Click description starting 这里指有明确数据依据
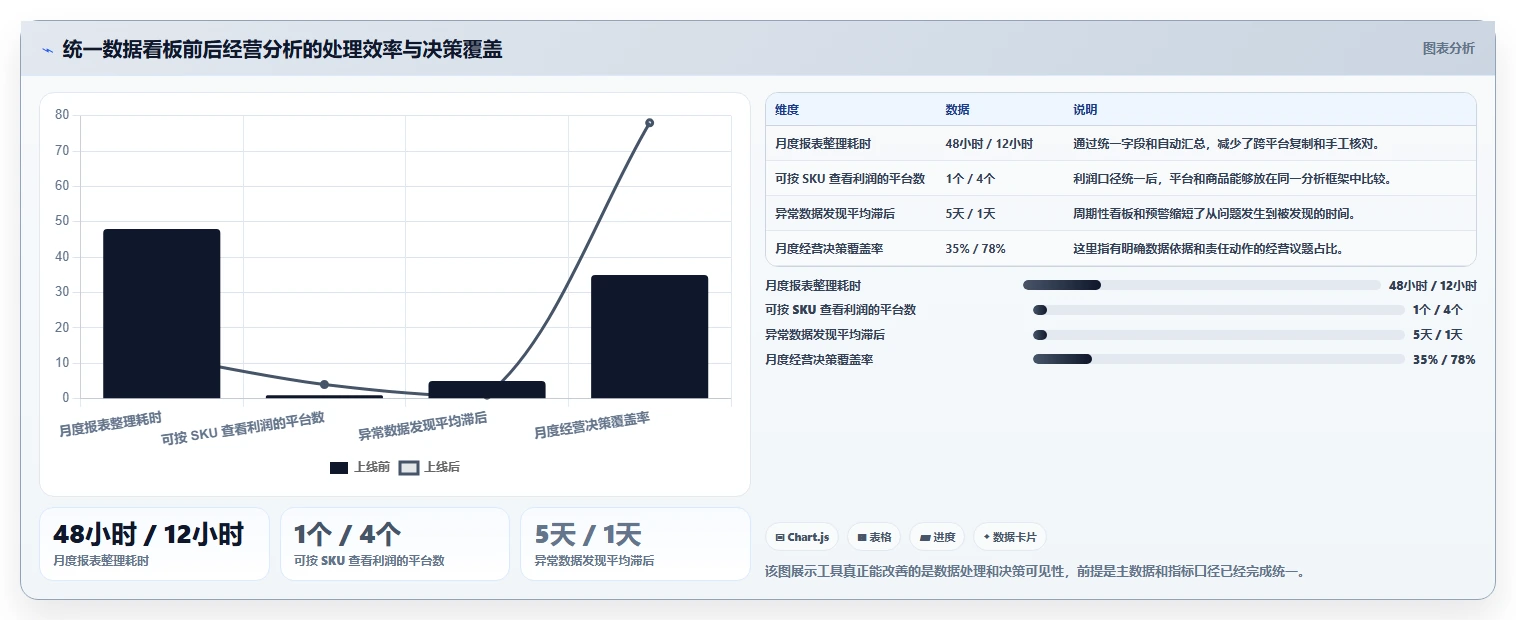This screenshot has width=1516, height=620. pos(1208,249)
